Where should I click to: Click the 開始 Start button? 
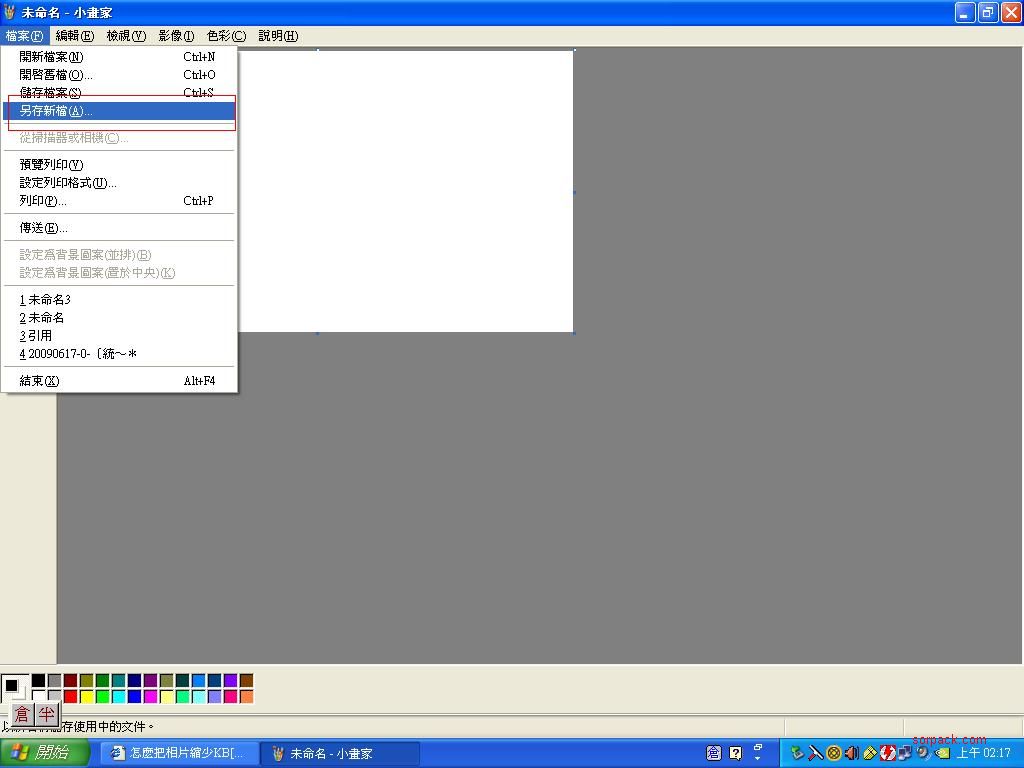pos(45,753)
